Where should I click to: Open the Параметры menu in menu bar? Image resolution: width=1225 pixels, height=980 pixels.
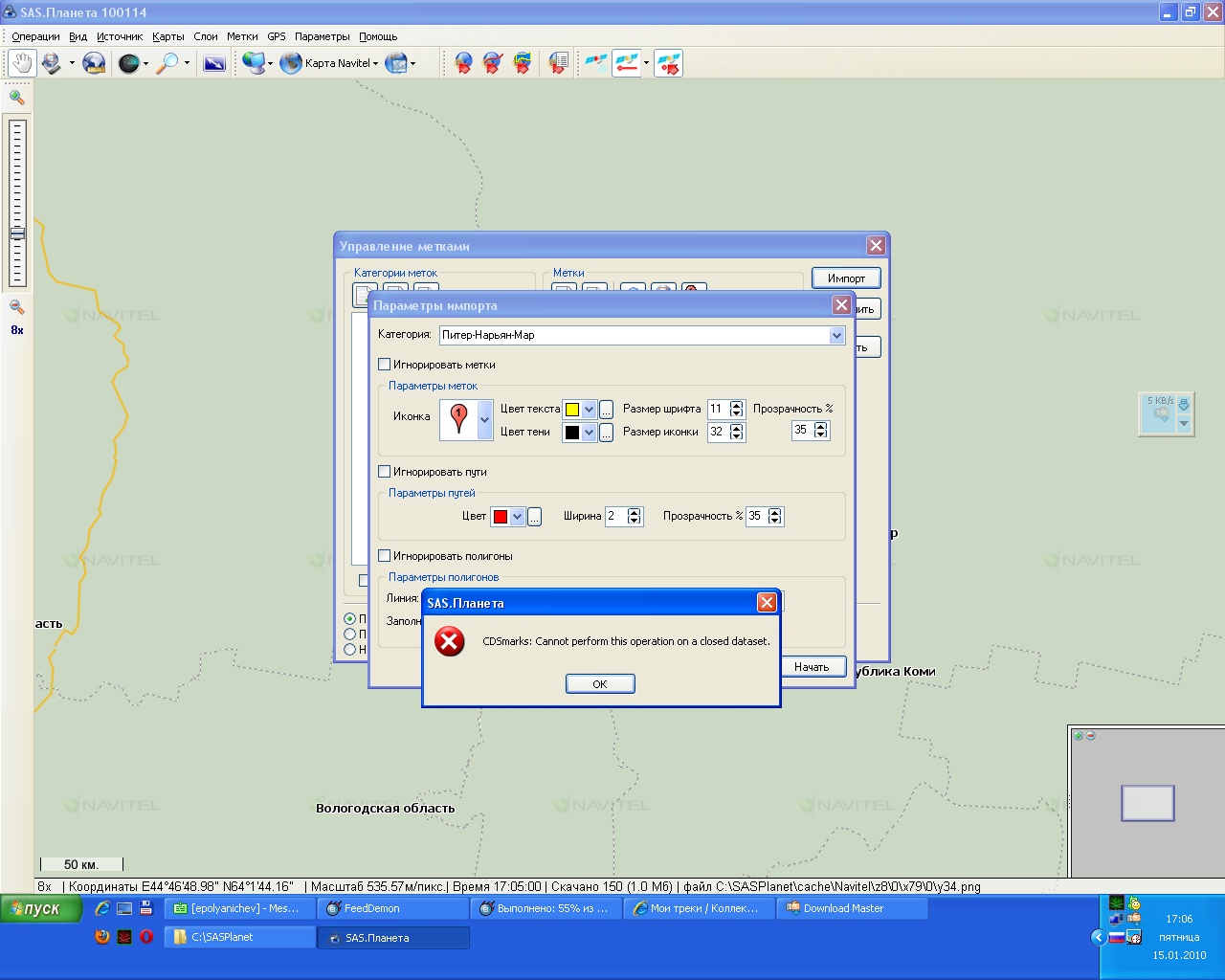pyautogui.click(x=322, y=36)
